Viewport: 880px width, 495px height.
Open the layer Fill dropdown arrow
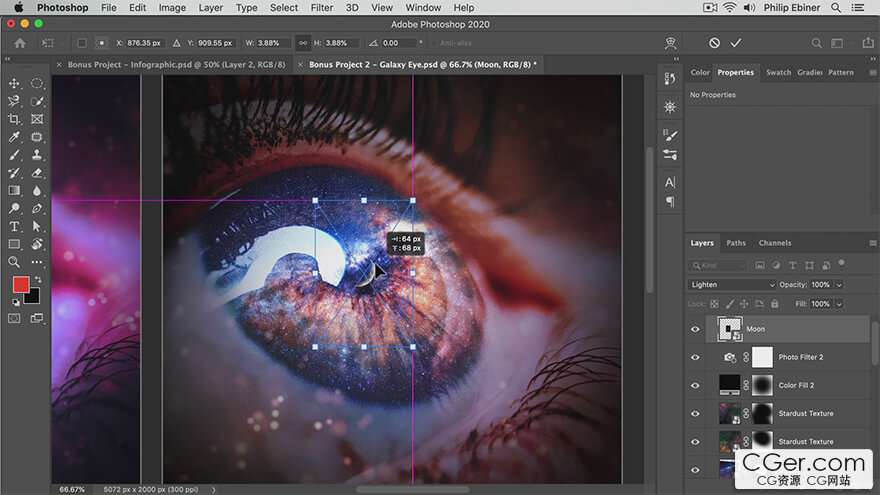(x=838, y=304)
